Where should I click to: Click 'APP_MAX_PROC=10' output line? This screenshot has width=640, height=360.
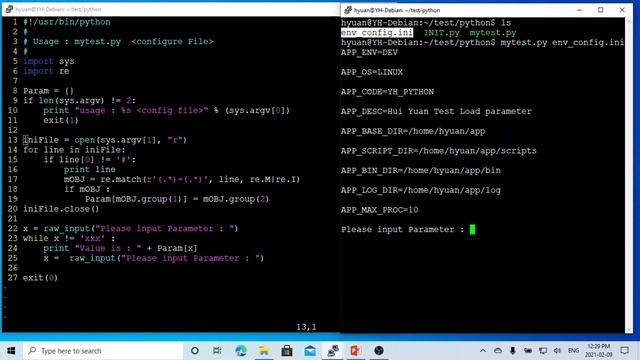[380, 210]
